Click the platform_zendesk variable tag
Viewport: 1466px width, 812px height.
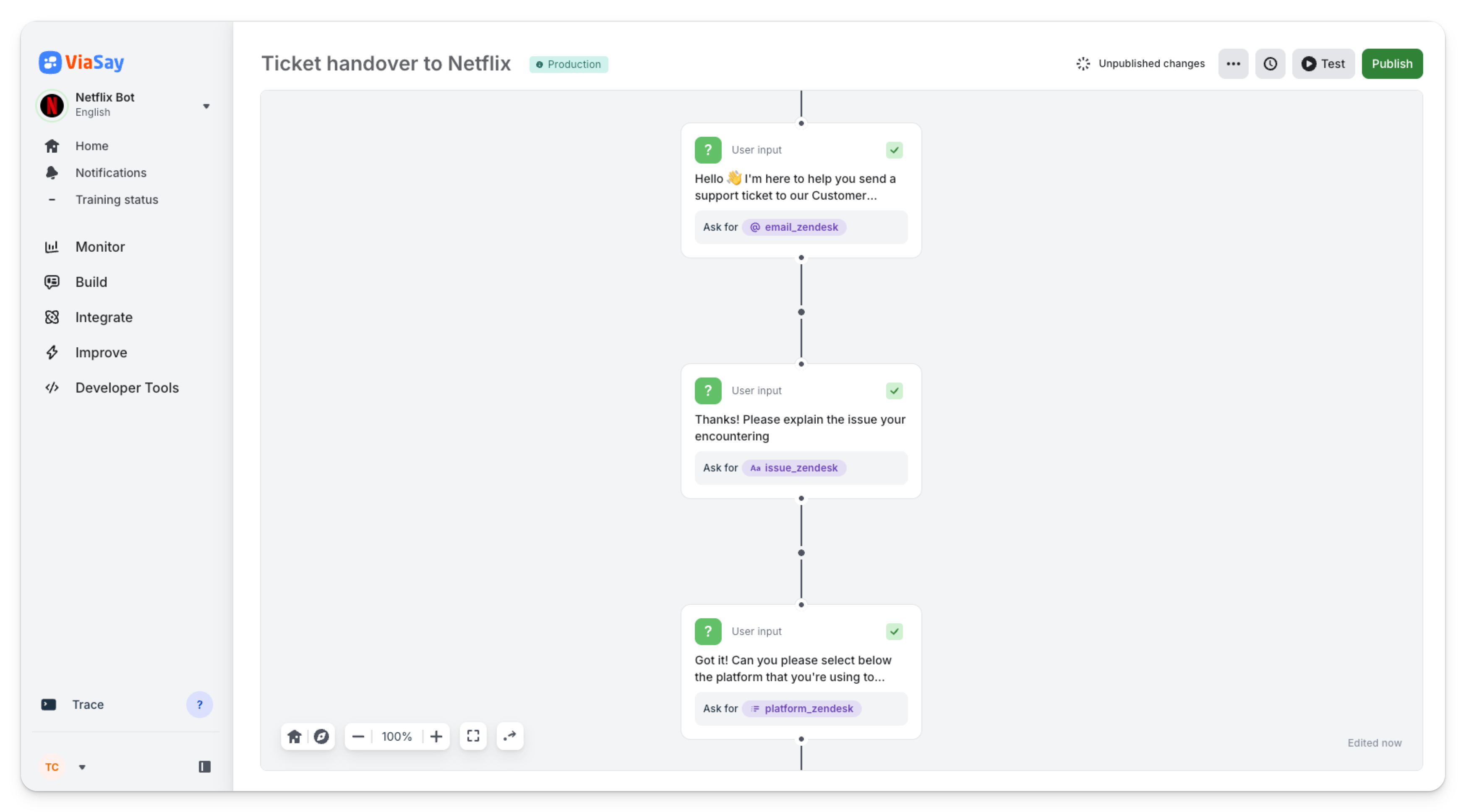click(801, 708)
